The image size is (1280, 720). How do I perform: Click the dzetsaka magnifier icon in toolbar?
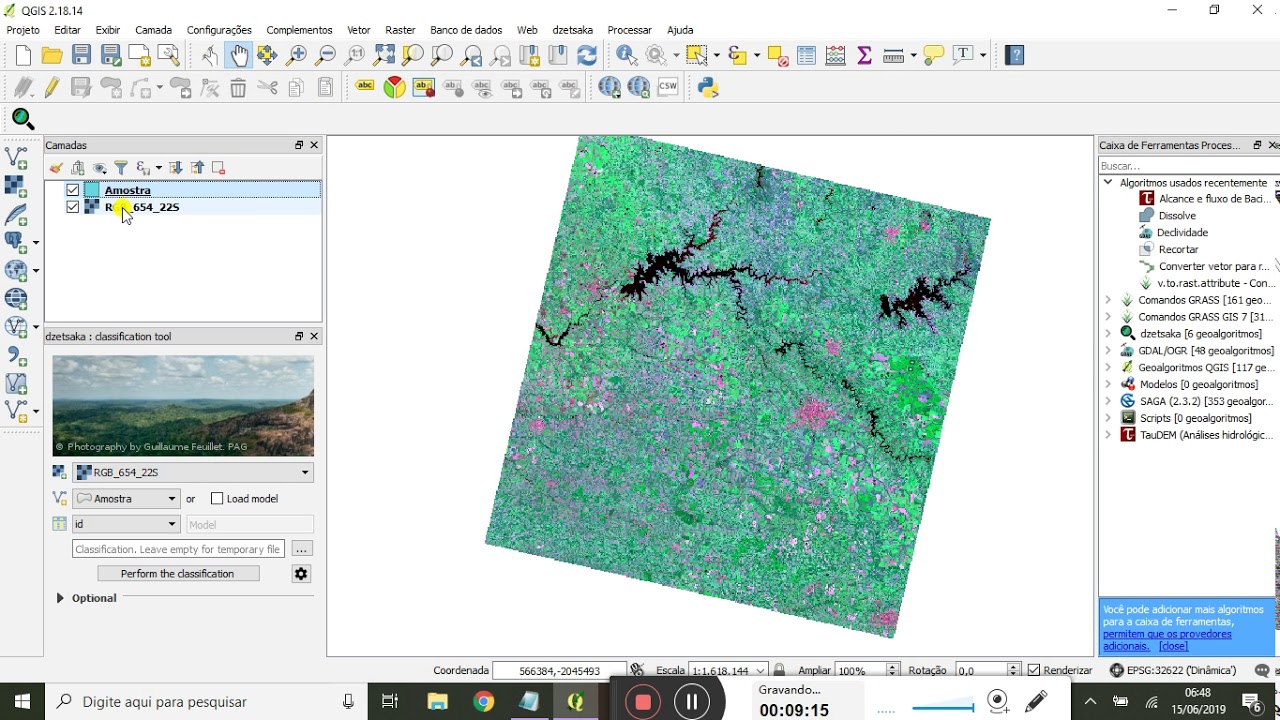23,120
